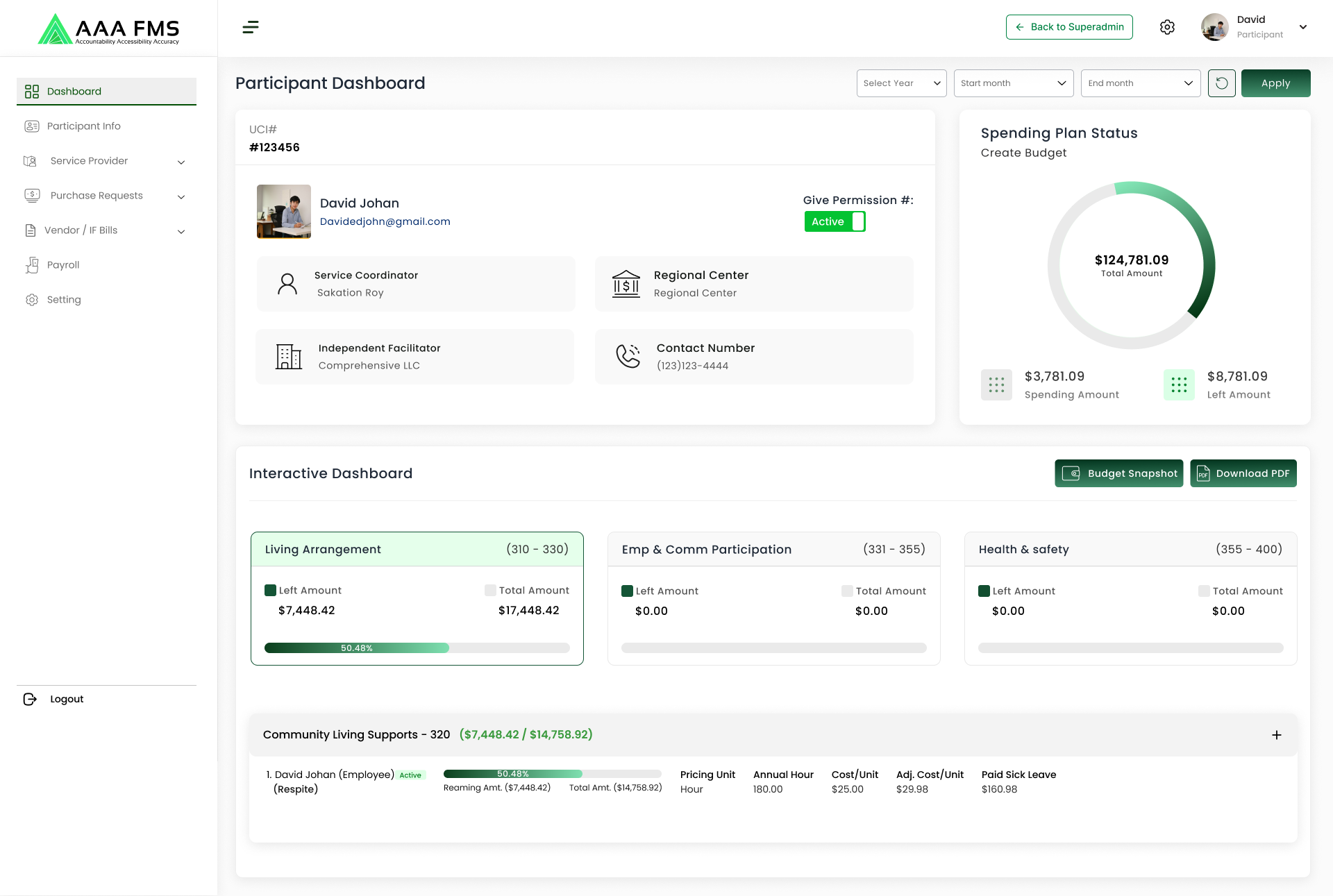Open settings gear icon in header

[1167, 27]
